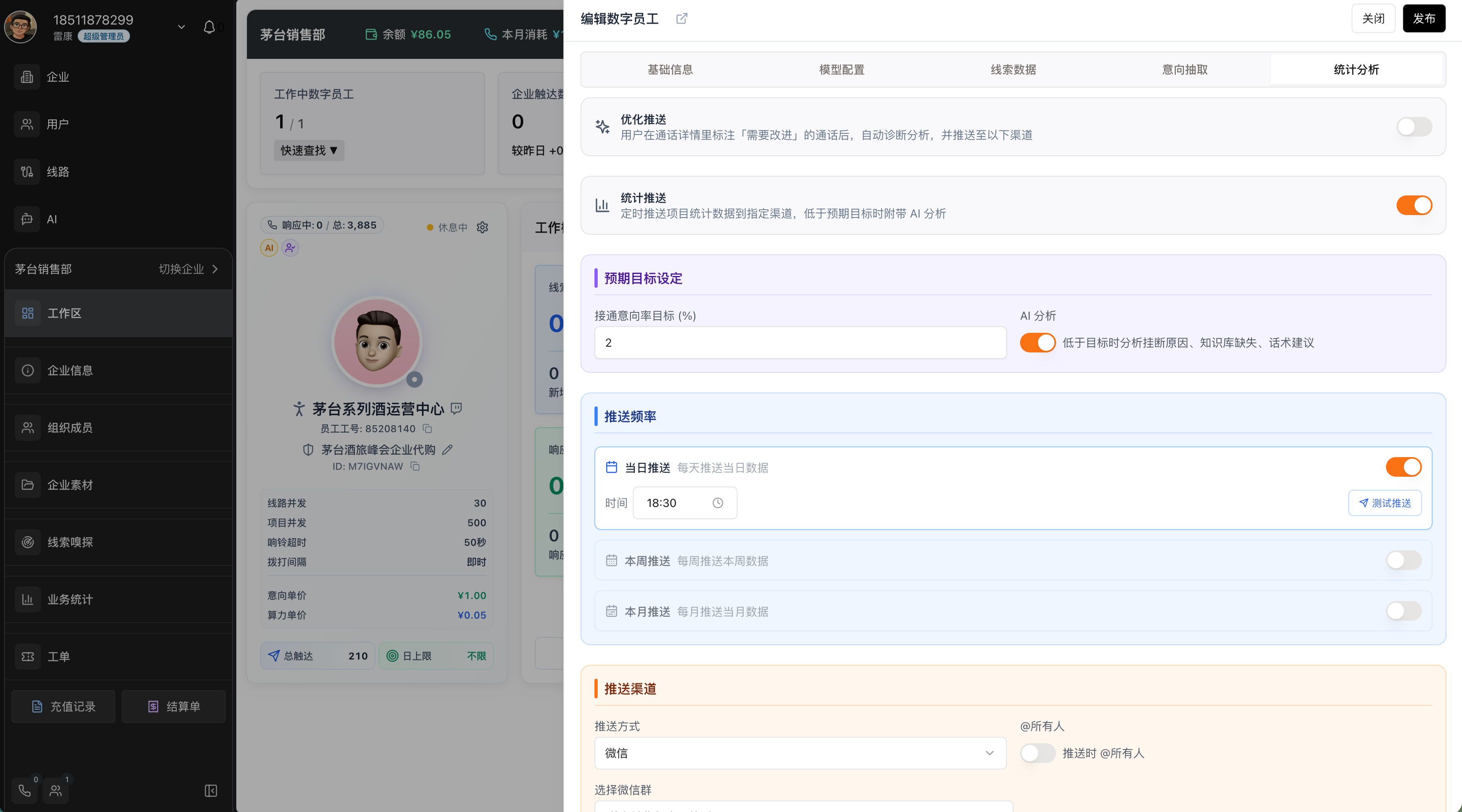Click the 用户 people icon in sidebar
This screenshot has width=1462, height=812.
27,124
